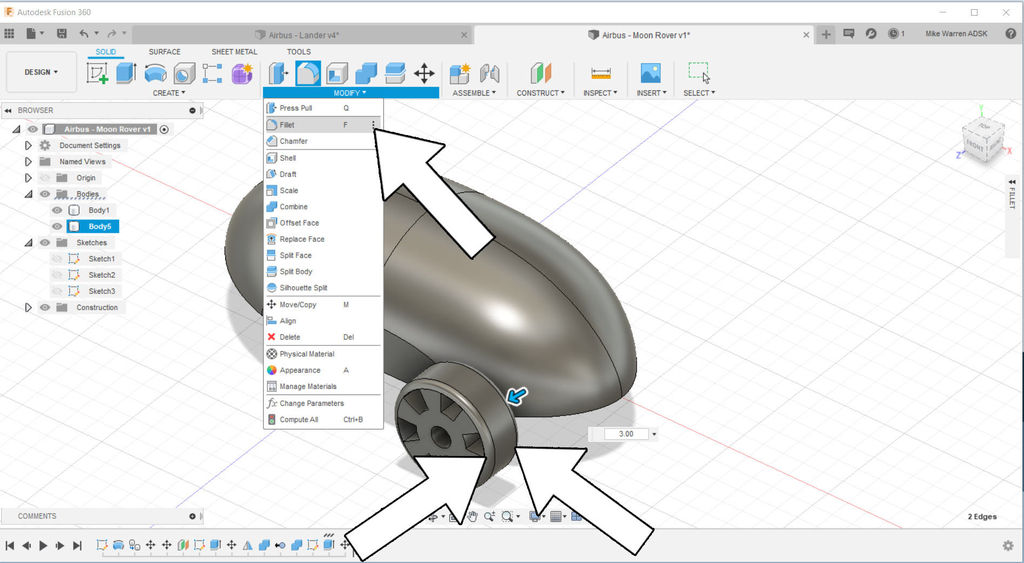Viewport: 1024px width, 563px height.
Task: Select Appearance in the Modify menu
Action: click(x=323, y=370)
